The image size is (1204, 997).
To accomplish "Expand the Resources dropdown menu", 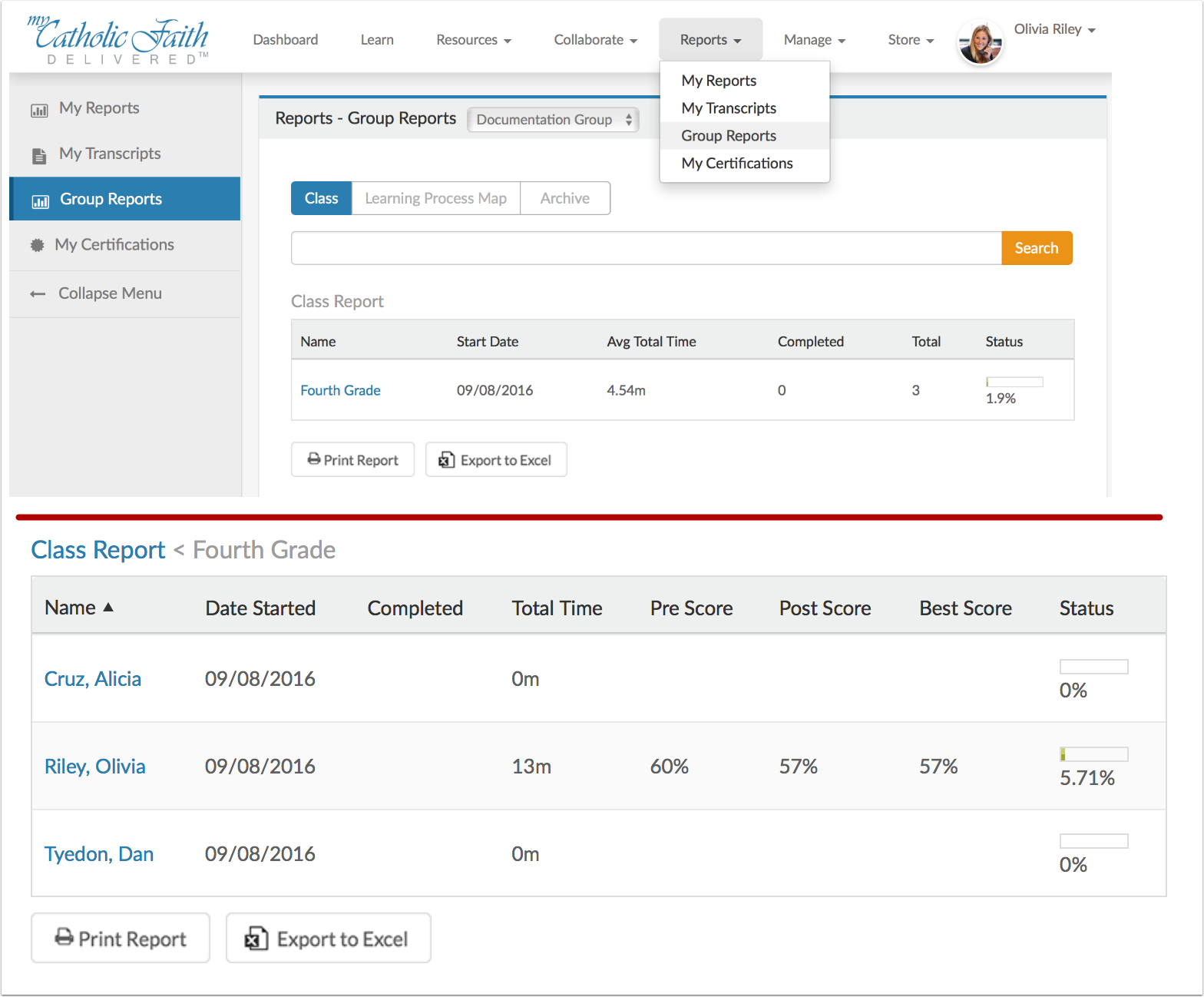I will click(473, 40).
